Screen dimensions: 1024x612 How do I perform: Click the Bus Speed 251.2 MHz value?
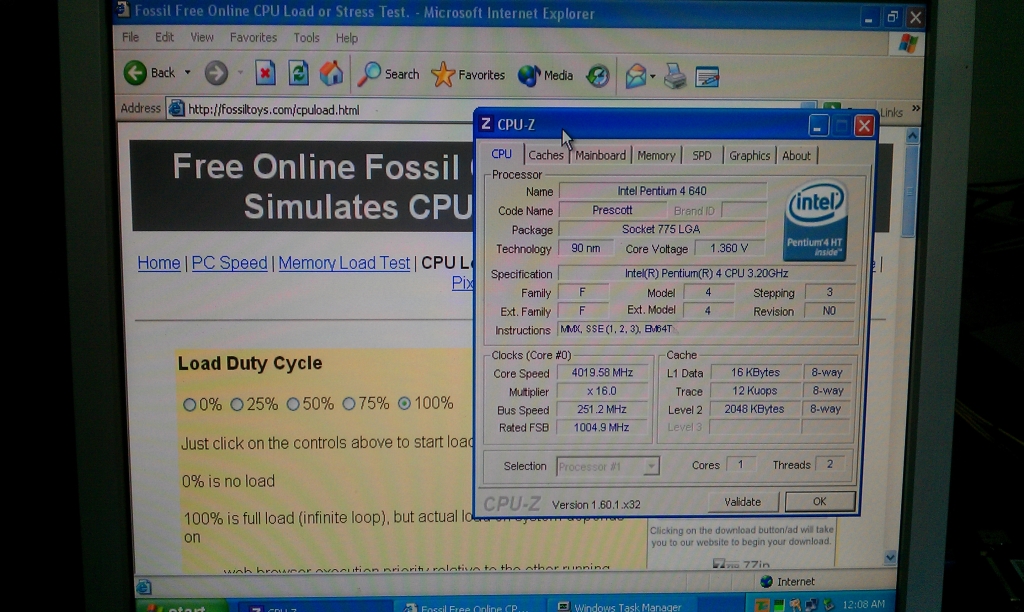click(x=602, y=409)
